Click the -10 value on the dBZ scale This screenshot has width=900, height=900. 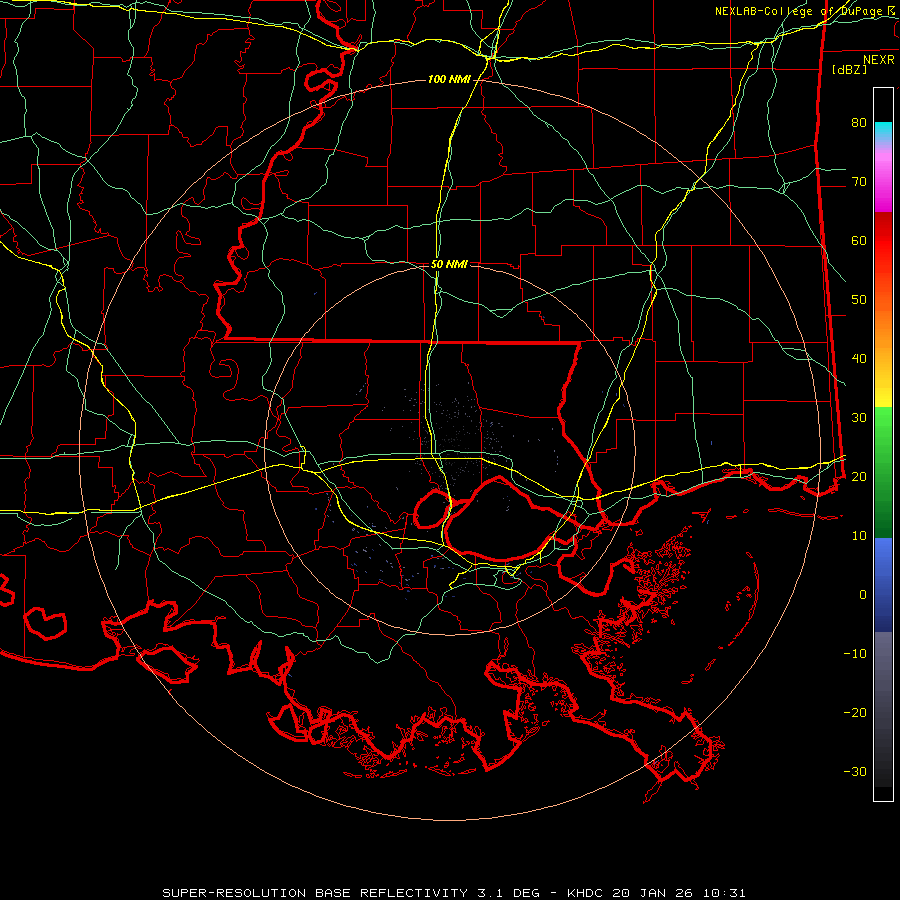(855, 654)
